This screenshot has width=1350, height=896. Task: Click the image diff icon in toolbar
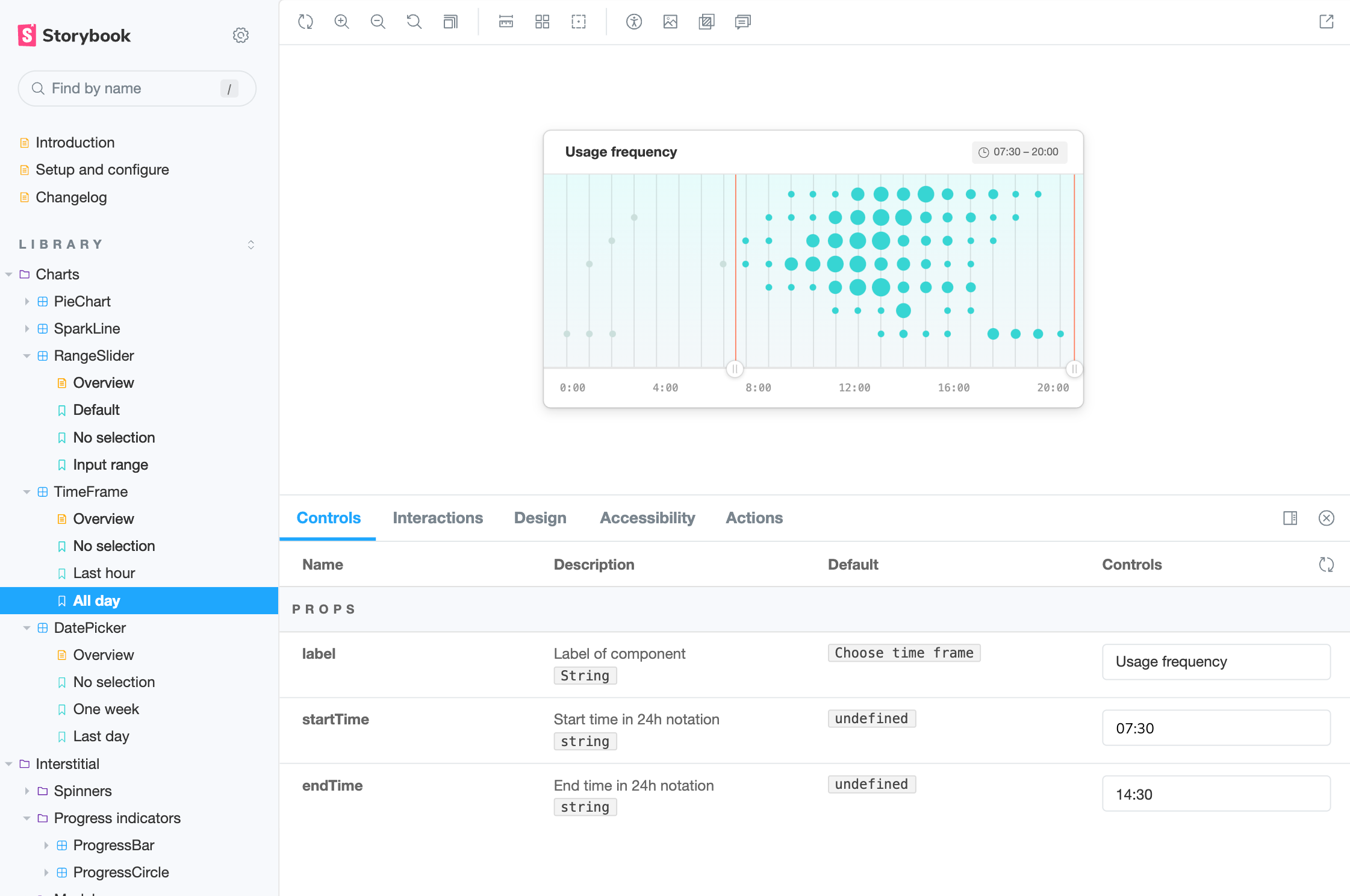(706, 22)
